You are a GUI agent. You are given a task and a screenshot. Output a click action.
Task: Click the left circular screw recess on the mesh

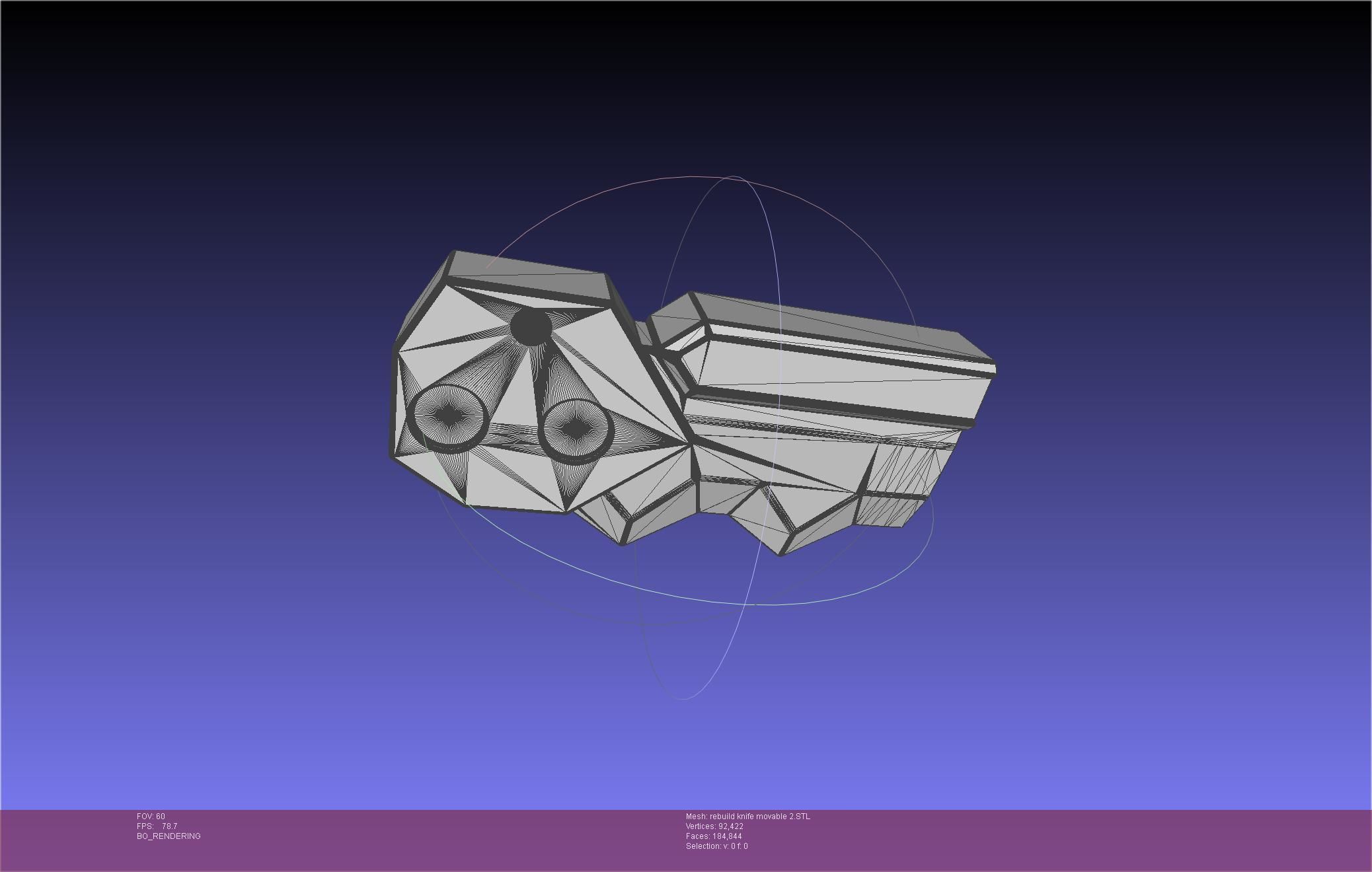(449, 418)
